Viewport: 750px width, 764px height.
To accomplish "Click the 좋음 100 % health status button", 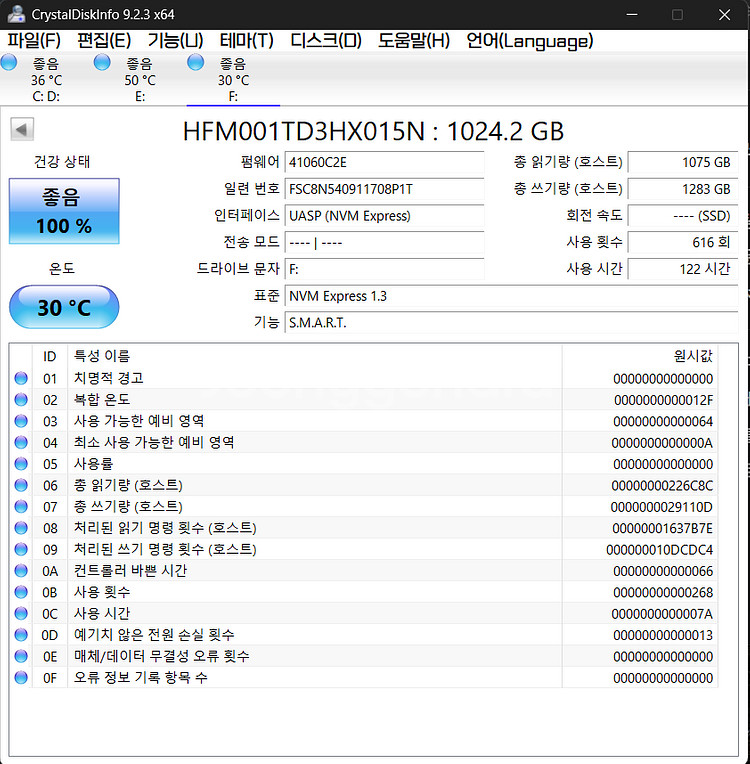I will (x=64, y=211).
